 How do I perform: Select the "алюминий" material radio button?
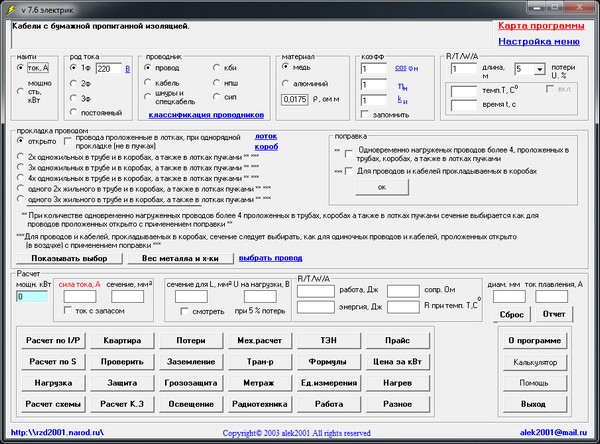tap(286, 83)
